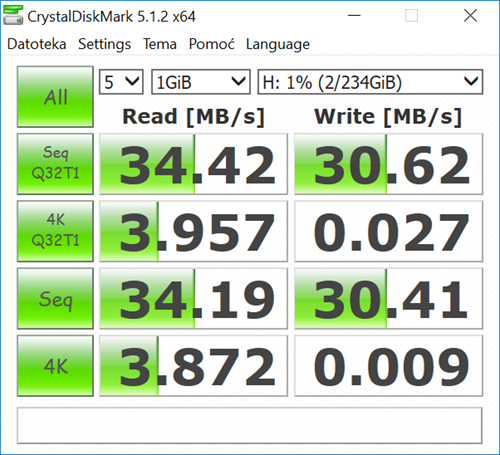Start the 4K Q32T1 test
500x455 pixels.
55,231
